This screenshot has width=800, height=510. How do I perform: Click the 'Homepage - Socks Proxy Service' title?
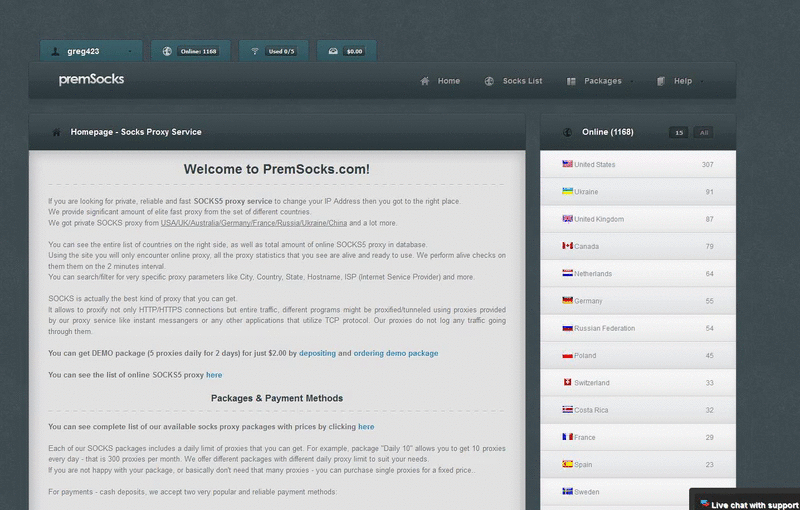[136, 132]
